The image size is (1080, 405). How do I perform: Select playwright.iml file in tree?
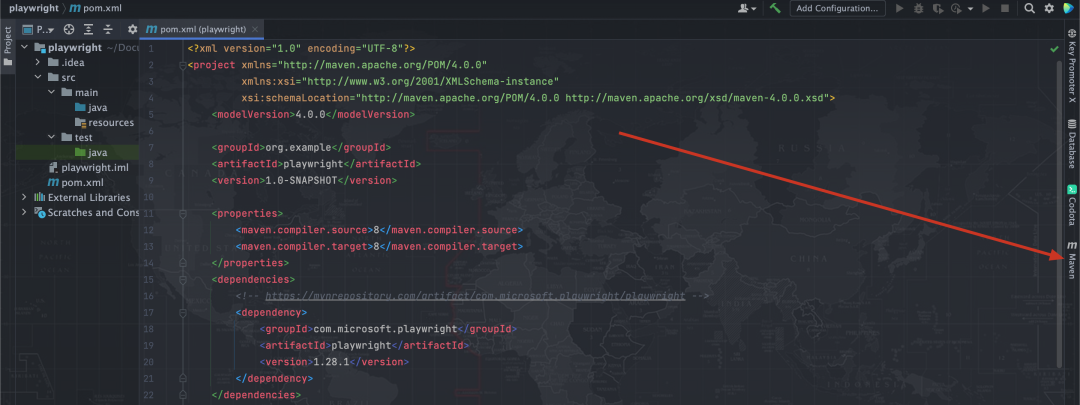[x=88, y=167]
